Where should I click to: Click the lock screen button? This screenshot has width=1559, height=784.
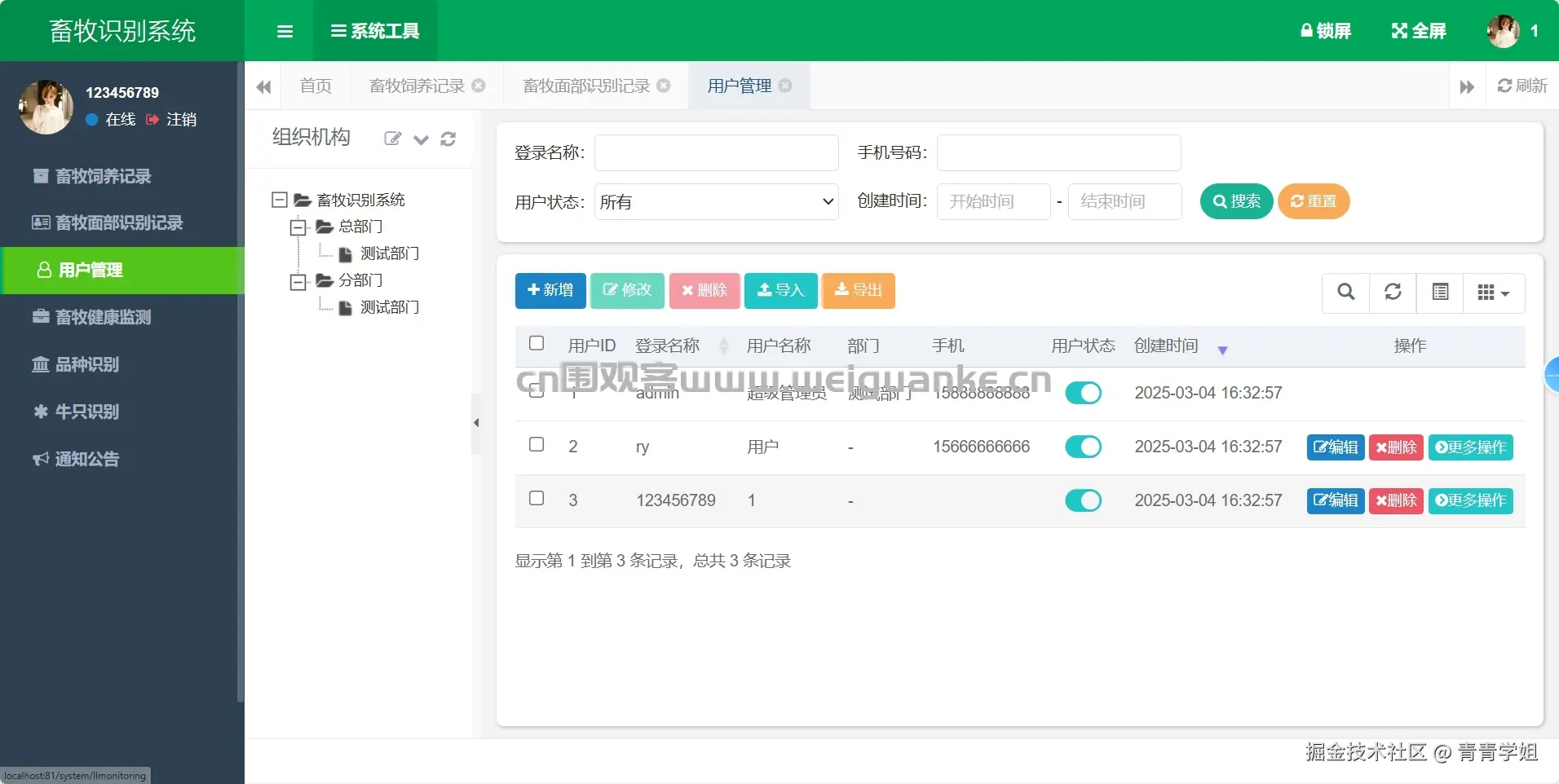pos(1326,31)
